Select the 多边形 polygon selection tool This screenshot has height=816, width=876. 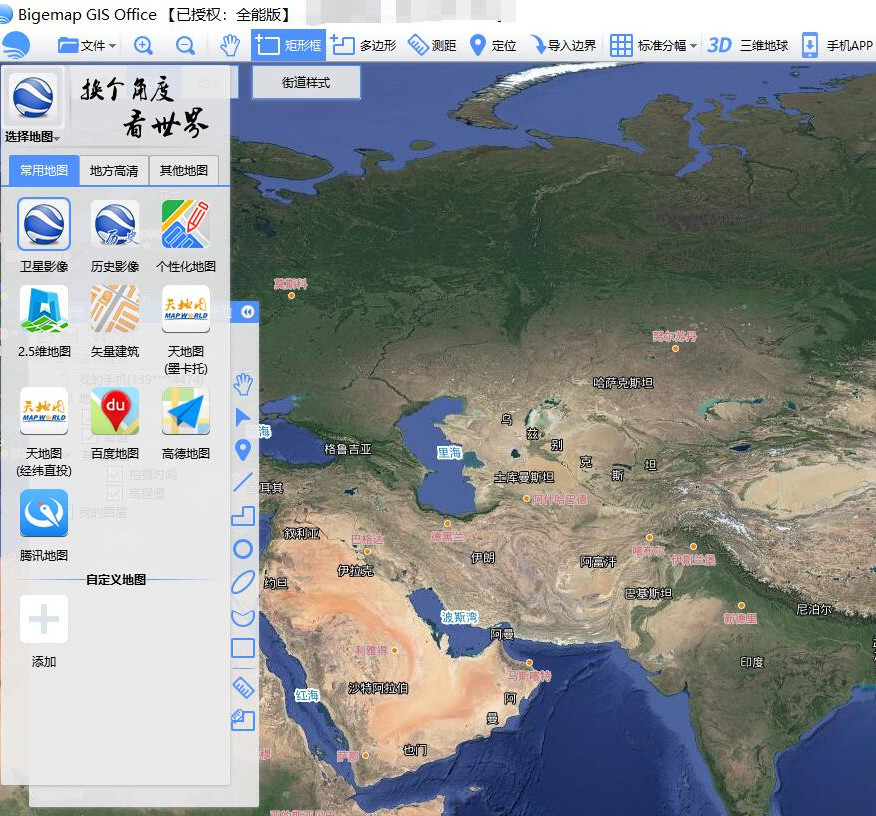[x=364, y=45]
